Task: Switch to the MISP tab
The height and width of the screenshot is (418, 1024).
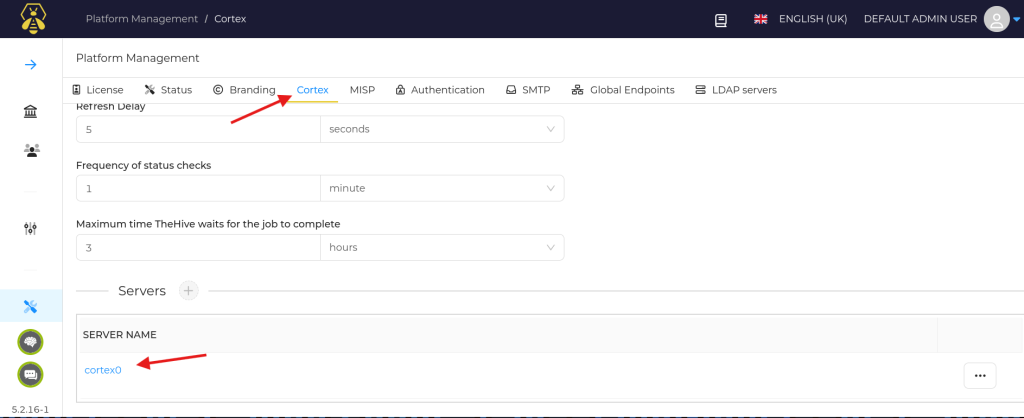Action: (362, 90)
